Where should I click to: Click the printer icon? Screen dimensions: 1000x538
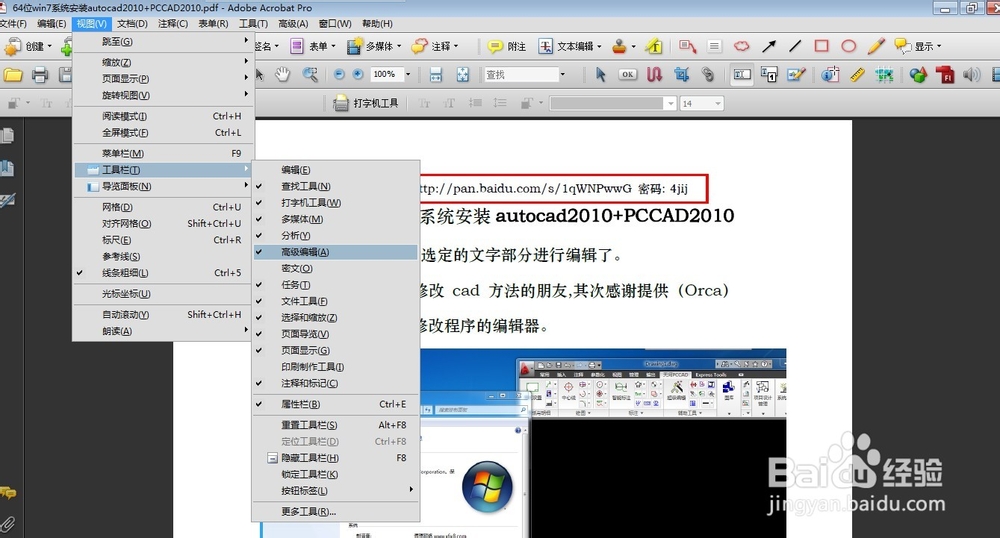tap(40, 75)
